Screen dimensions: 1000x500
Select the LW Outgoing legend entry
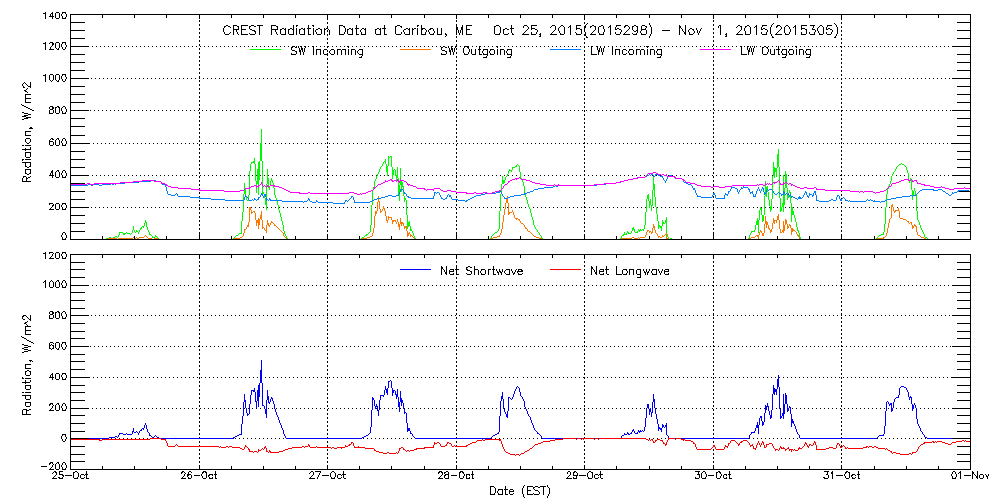pos(775,51)
